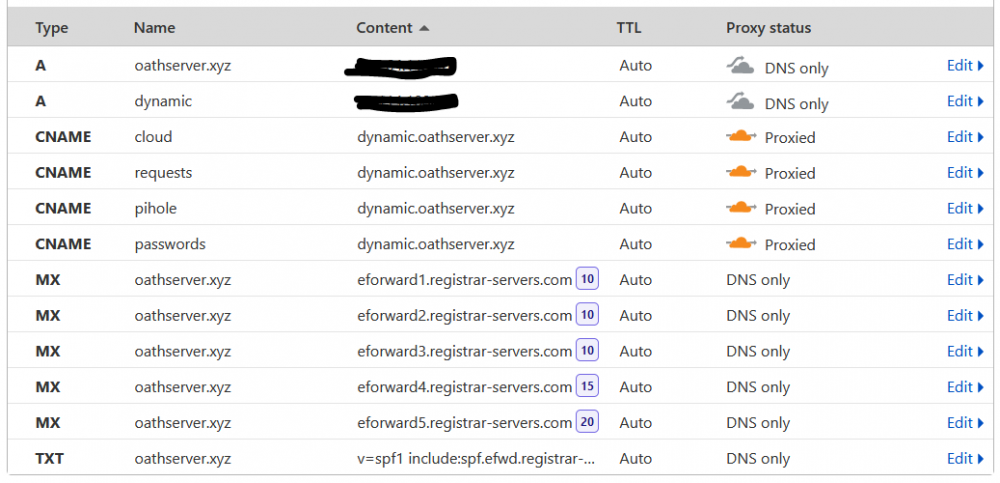The width and height of the screenshot is (1000, 483).
Task: Click the Proxy status column header
Action: [768, 28]
